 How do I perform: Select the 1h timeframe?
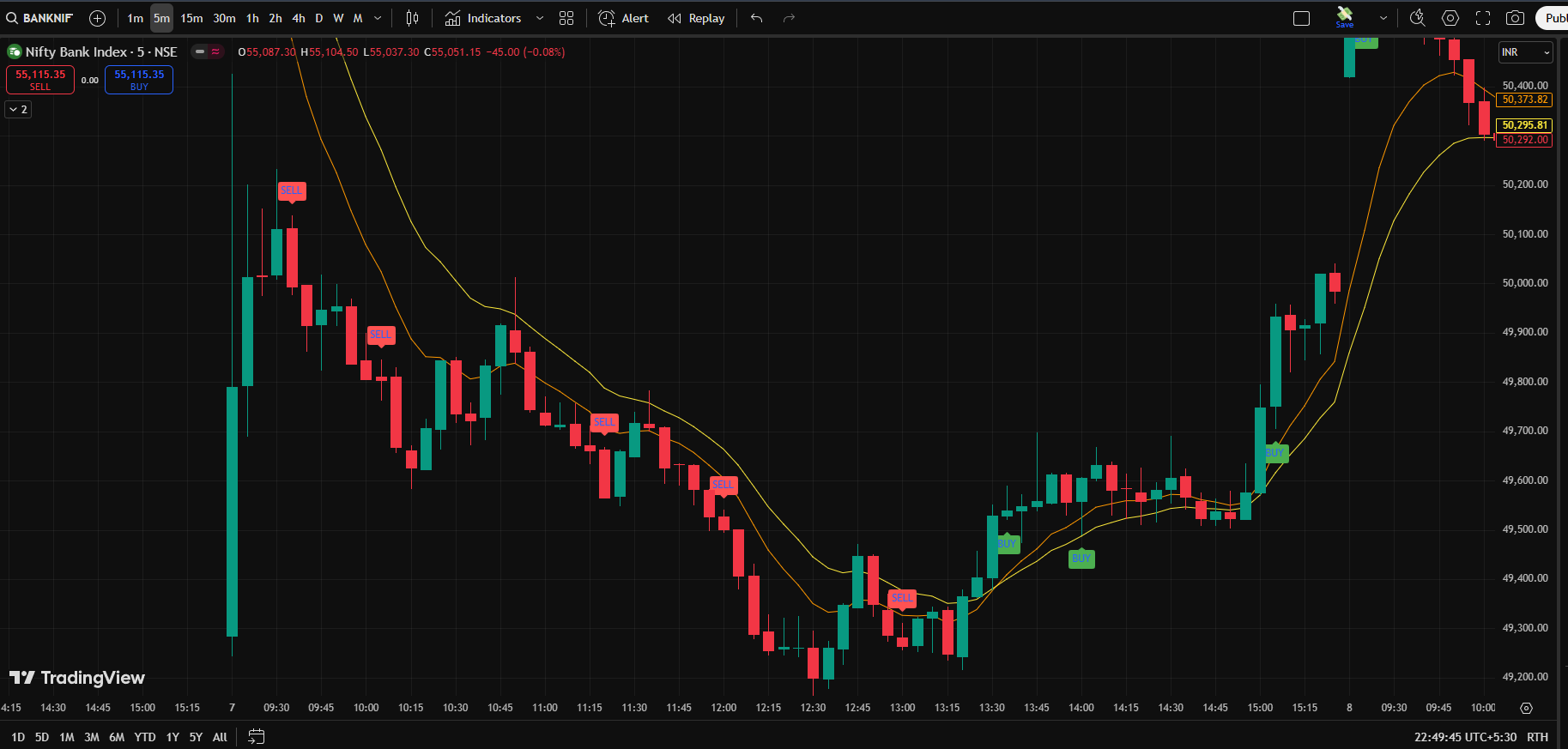[x=252, y=18]
